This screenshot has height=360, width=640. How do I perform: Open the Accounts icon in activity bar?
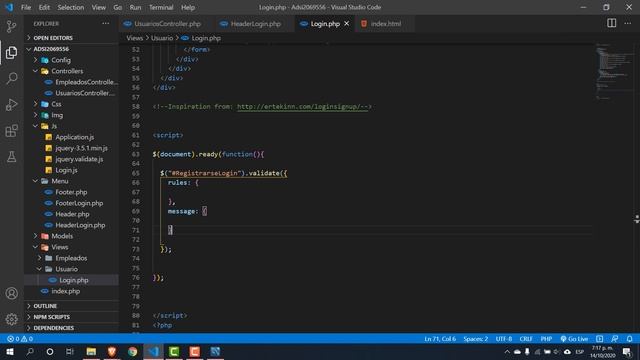tap(11, 293)
